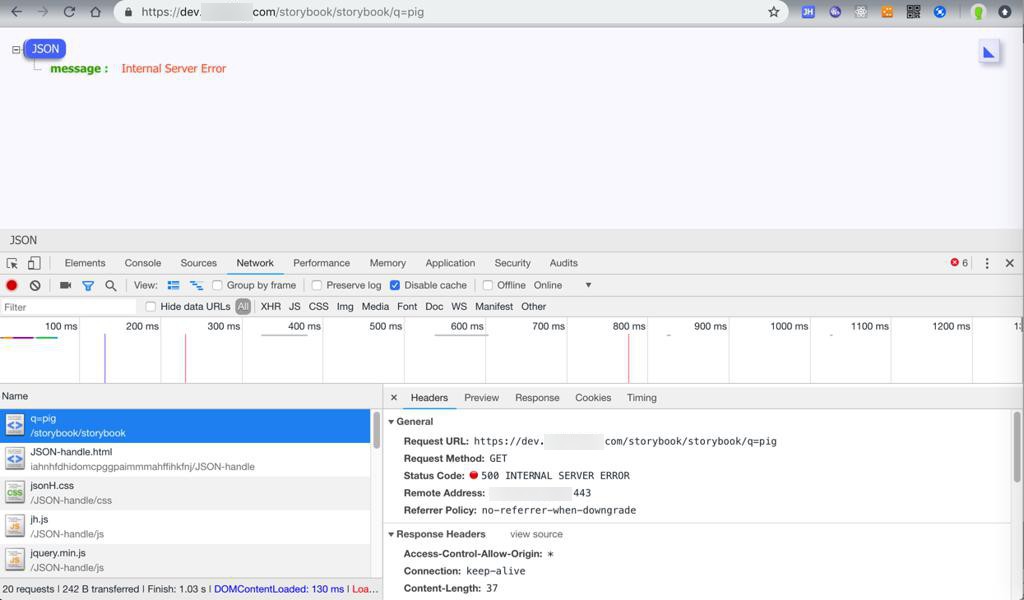Click the site lock icon in address bar
The width and height of the screenshot is (1024, 600).
[x=128, y=12]
